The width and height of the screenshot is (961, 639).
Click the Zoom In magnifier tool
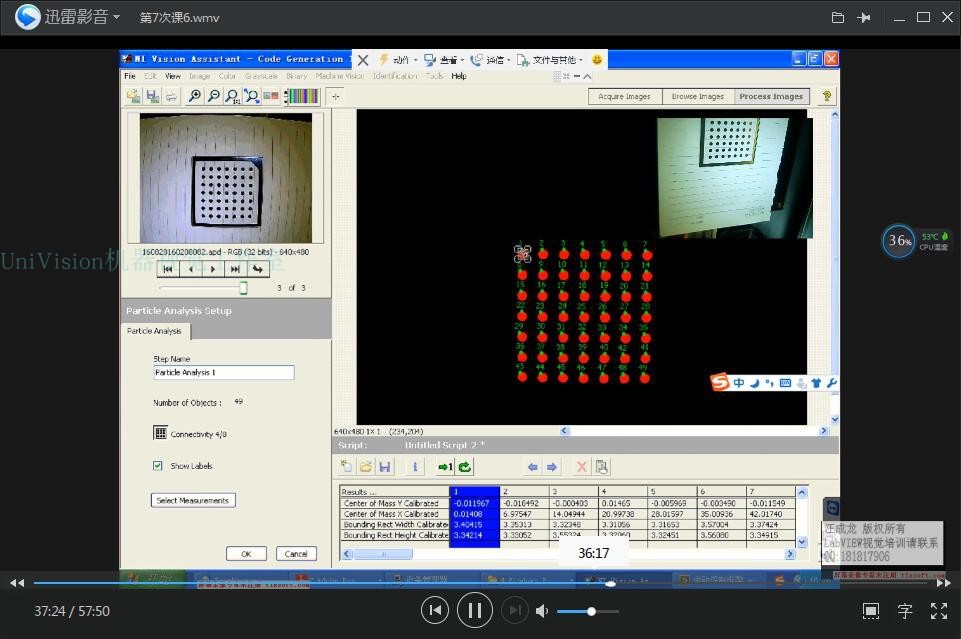[x=194, y=96]
